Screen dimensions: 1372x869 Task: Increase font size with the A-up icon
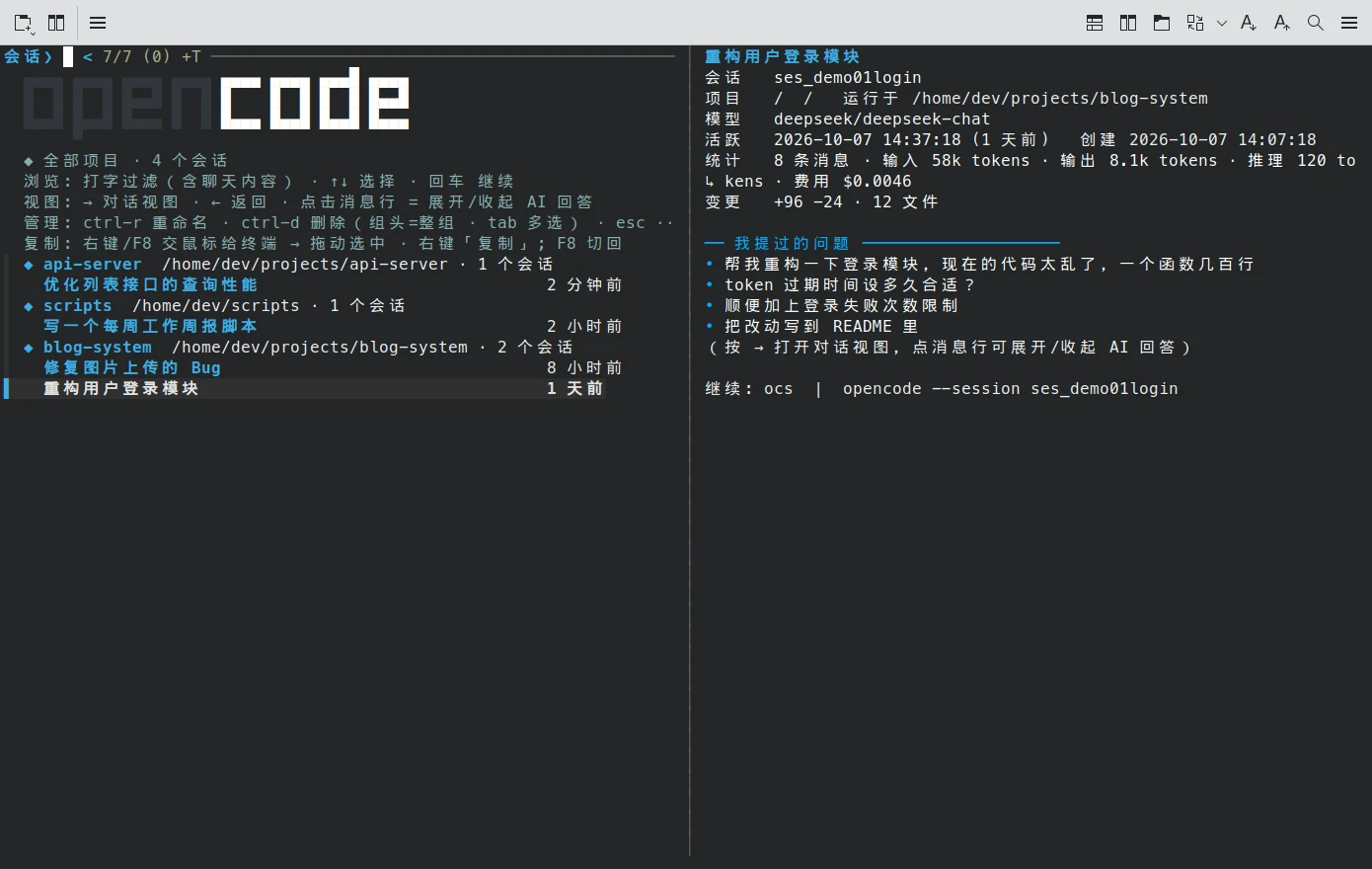[x=1282, y=23]
